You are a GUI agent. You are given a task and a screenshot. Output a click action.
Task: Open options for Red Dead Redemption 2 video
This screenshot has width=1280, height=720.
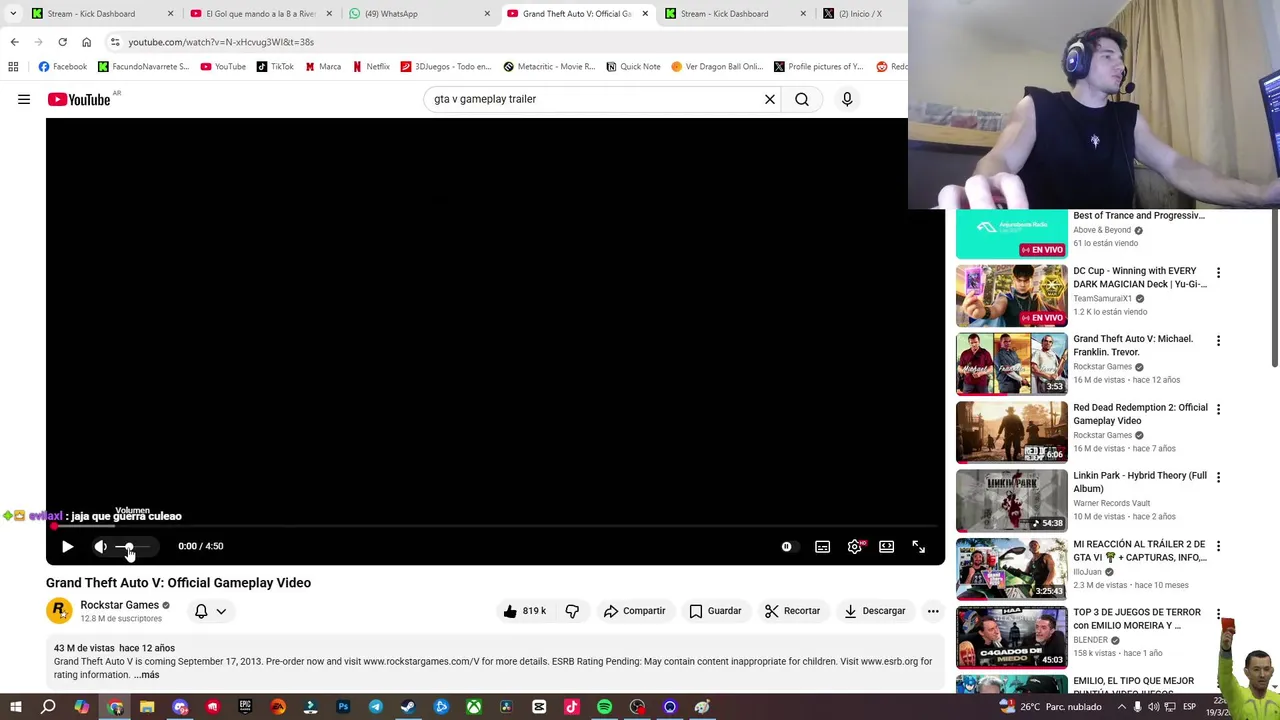[1218, 409]
